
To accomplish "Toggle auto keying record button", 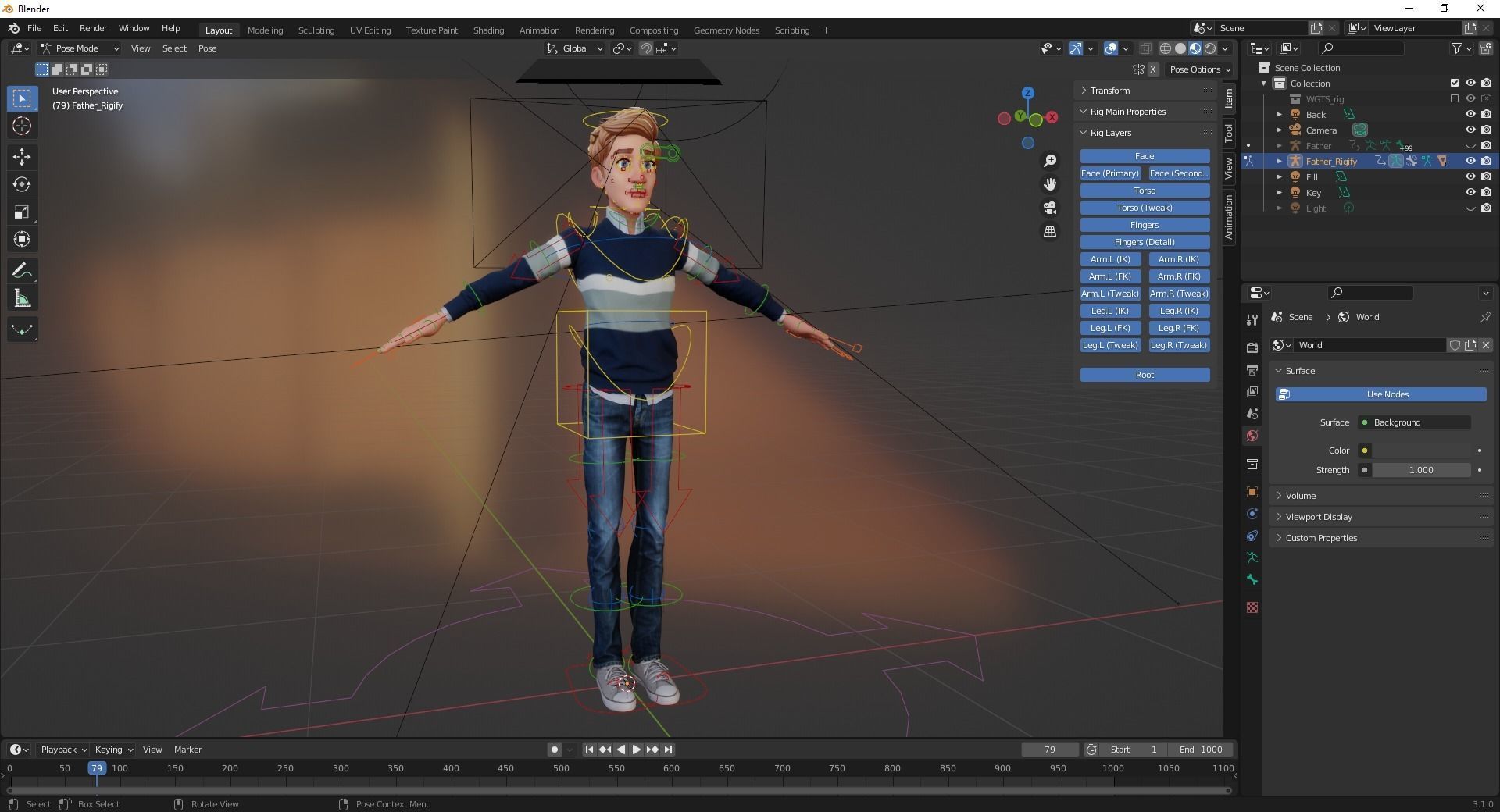I will coord(555,750).
